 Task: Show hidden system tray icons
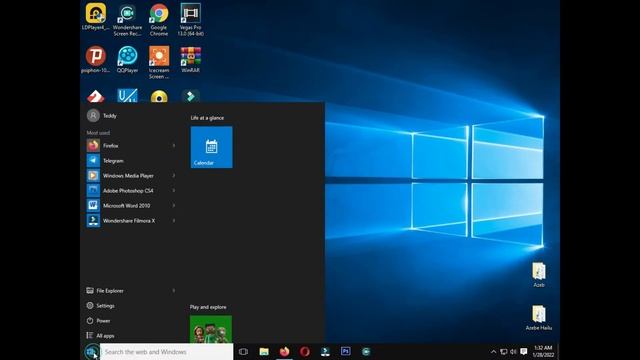click(493, 352)
